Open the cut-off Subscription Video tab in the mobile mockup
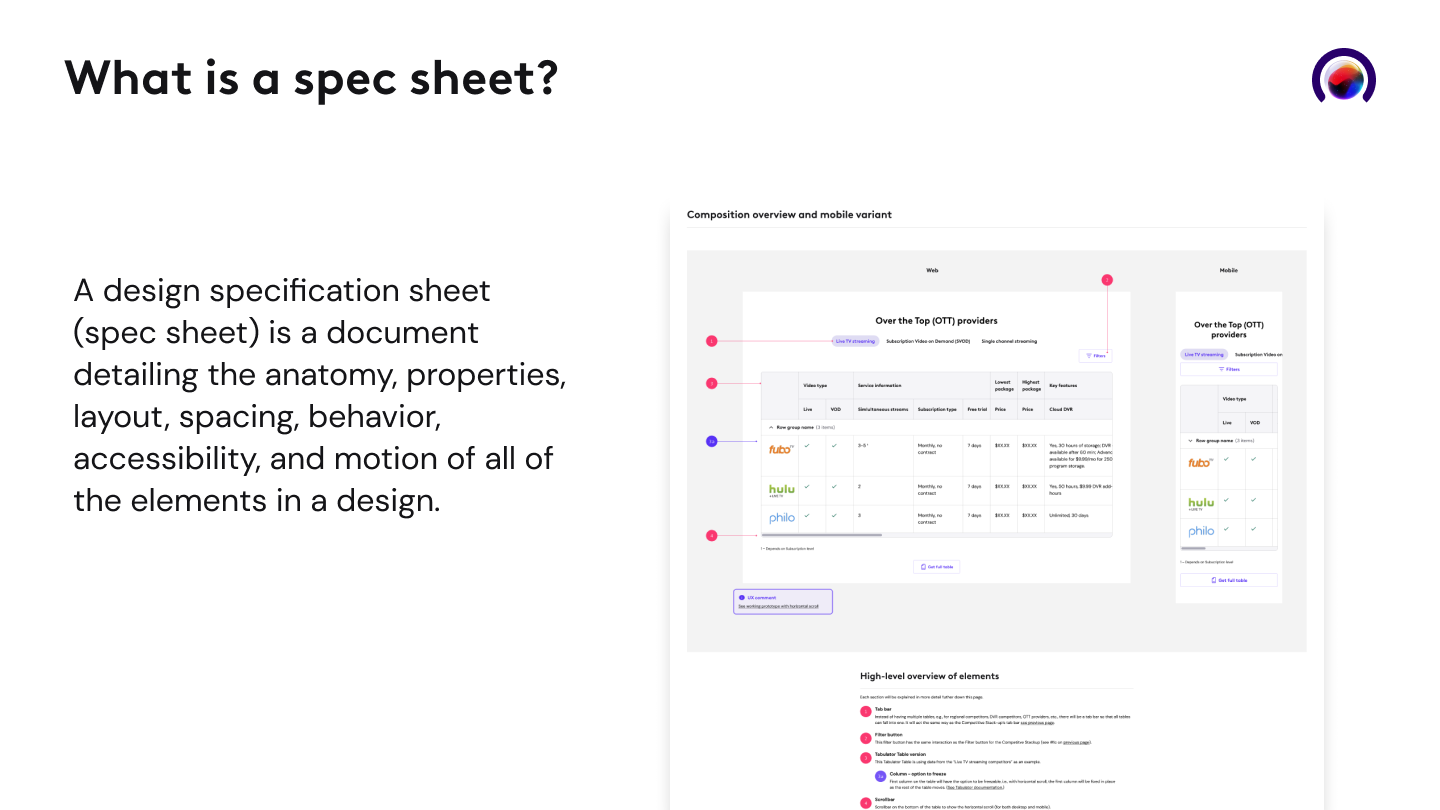 tap(1258, 354)
